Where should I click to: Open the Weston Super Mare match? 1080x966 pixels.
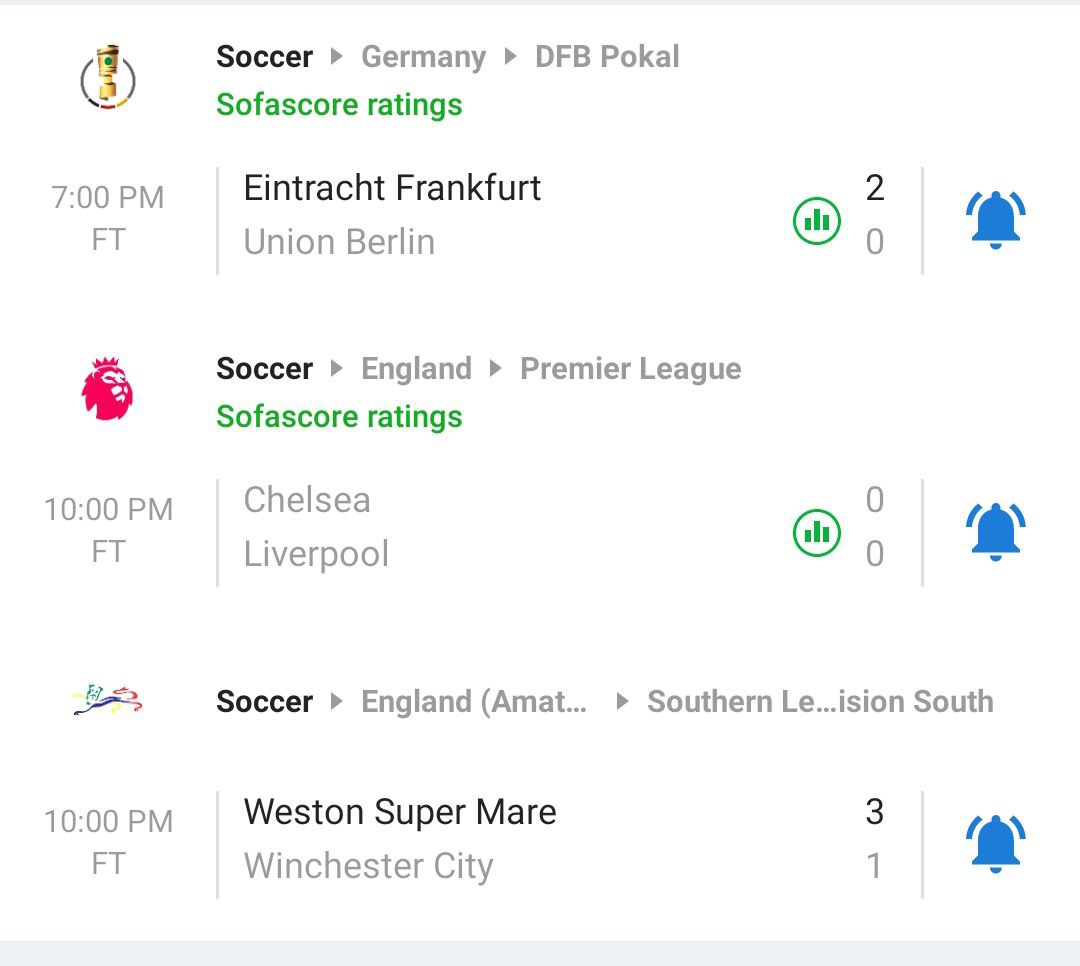pos(400,812)
